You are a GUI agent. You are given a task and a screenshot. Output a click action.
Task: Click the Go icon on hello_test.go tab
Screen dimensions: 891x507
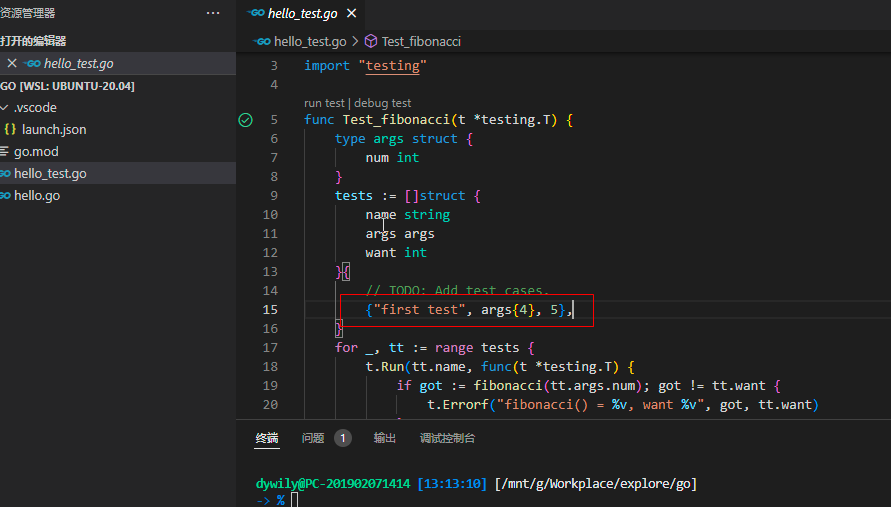click(256, 13)
